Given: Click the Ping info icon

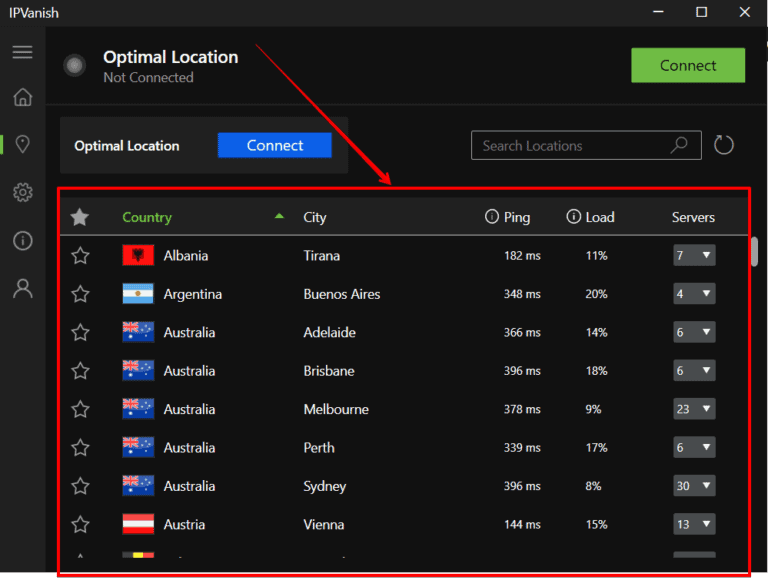Looking at the screenshot, I should pyautogui.click(x=491, y=217).
